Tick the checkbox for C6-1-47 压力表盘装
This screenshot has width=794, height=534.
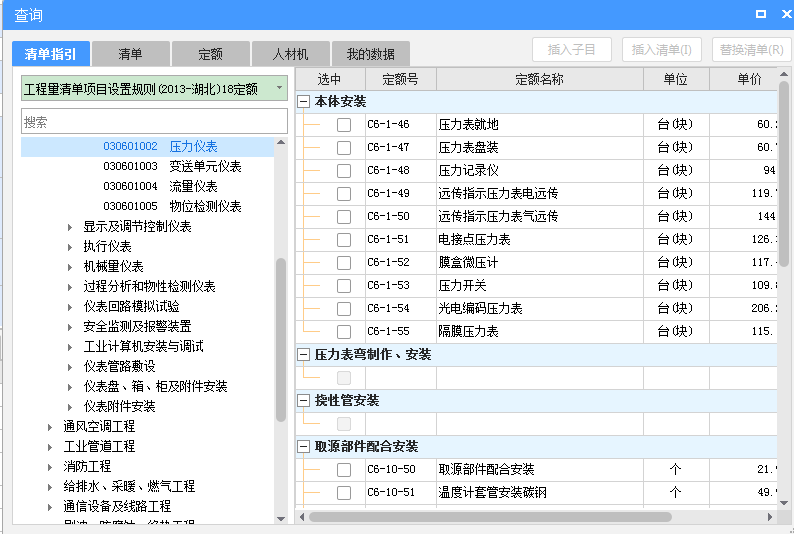tap(344, 148)
